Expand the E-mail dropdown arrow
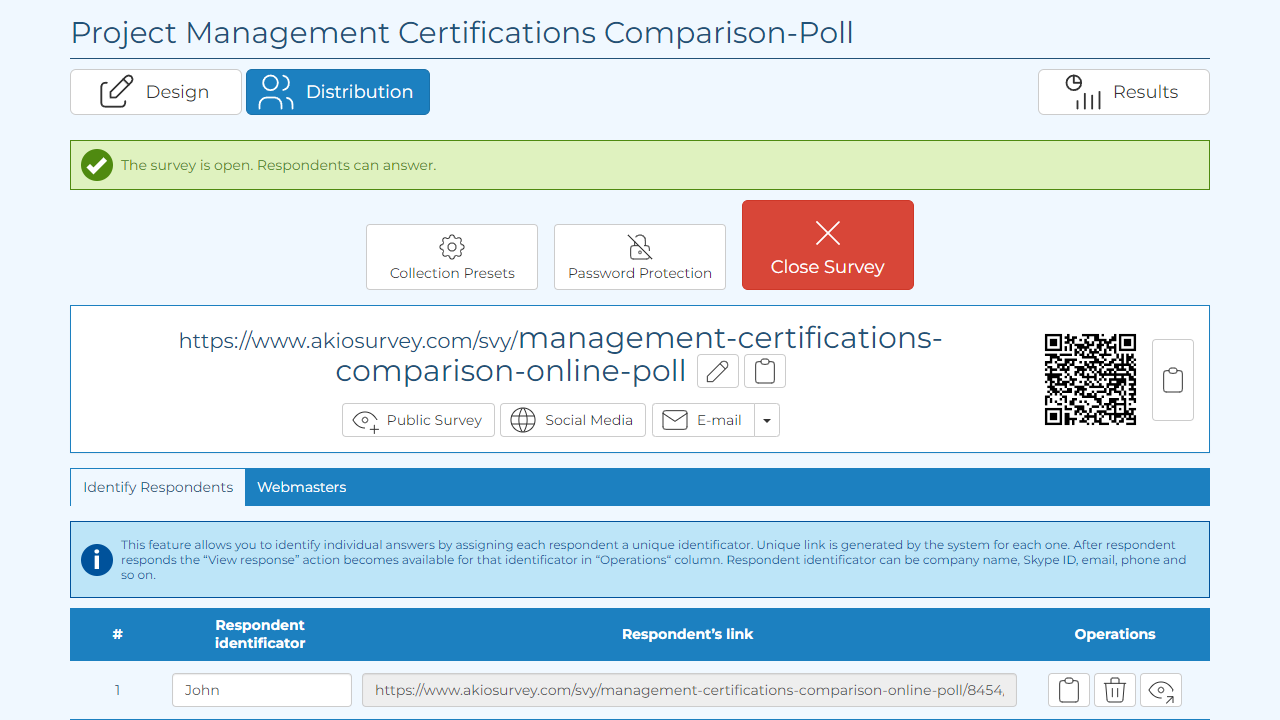 click(x=767, y=420)
